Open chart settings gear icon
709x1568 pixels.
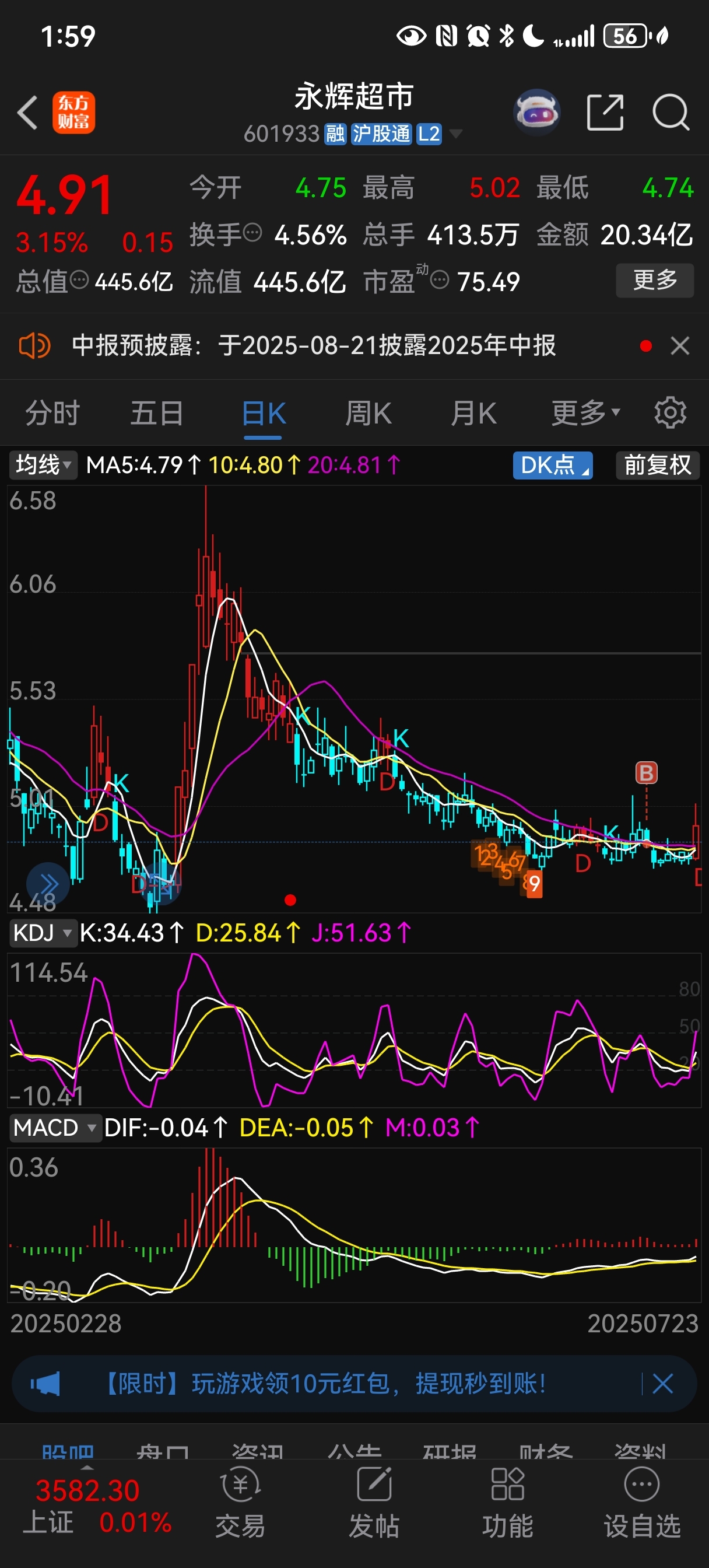(x=670, y=412)
